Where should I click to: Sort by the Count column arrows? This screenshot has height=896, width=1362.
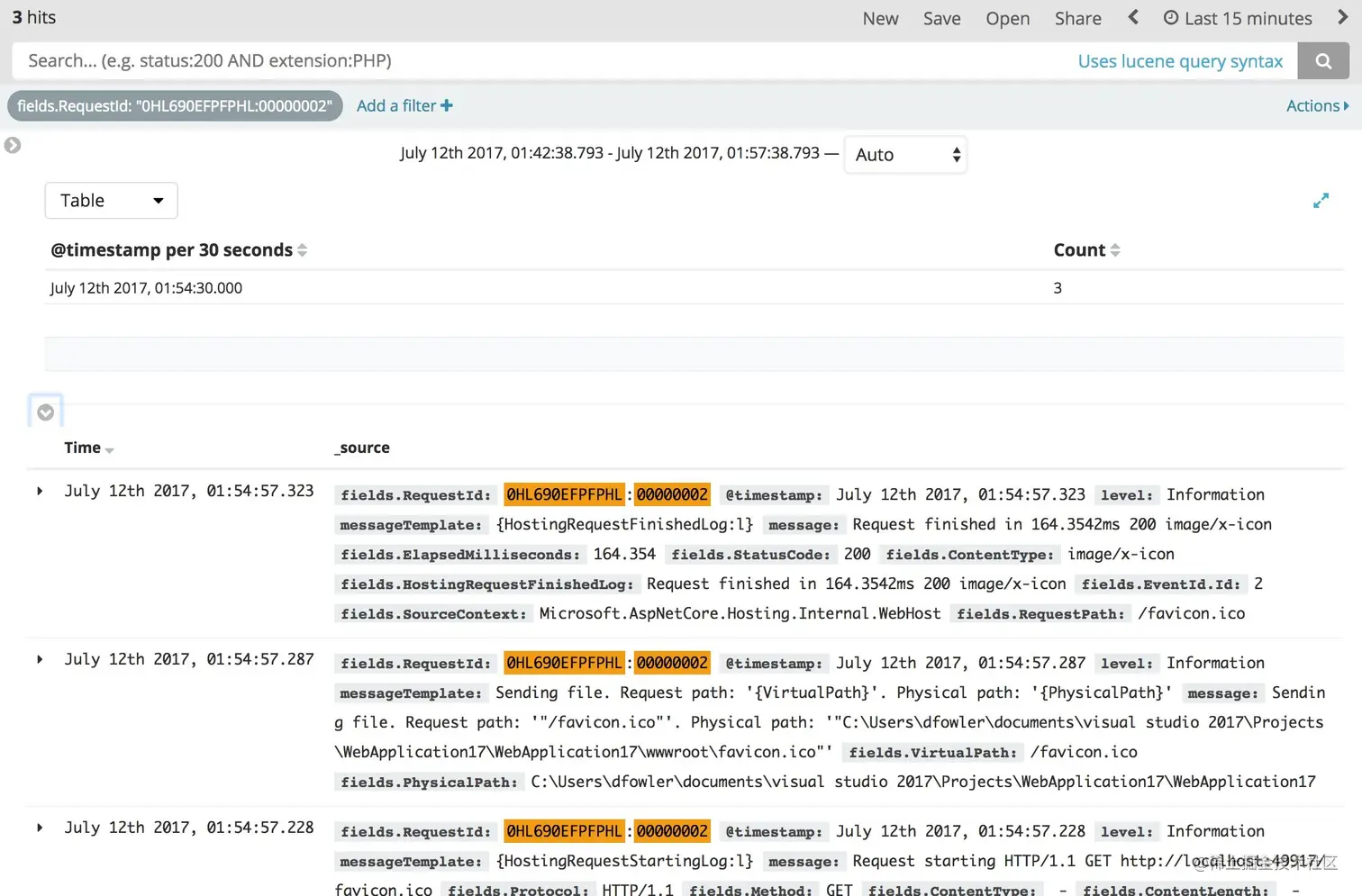pos(1115,250)
